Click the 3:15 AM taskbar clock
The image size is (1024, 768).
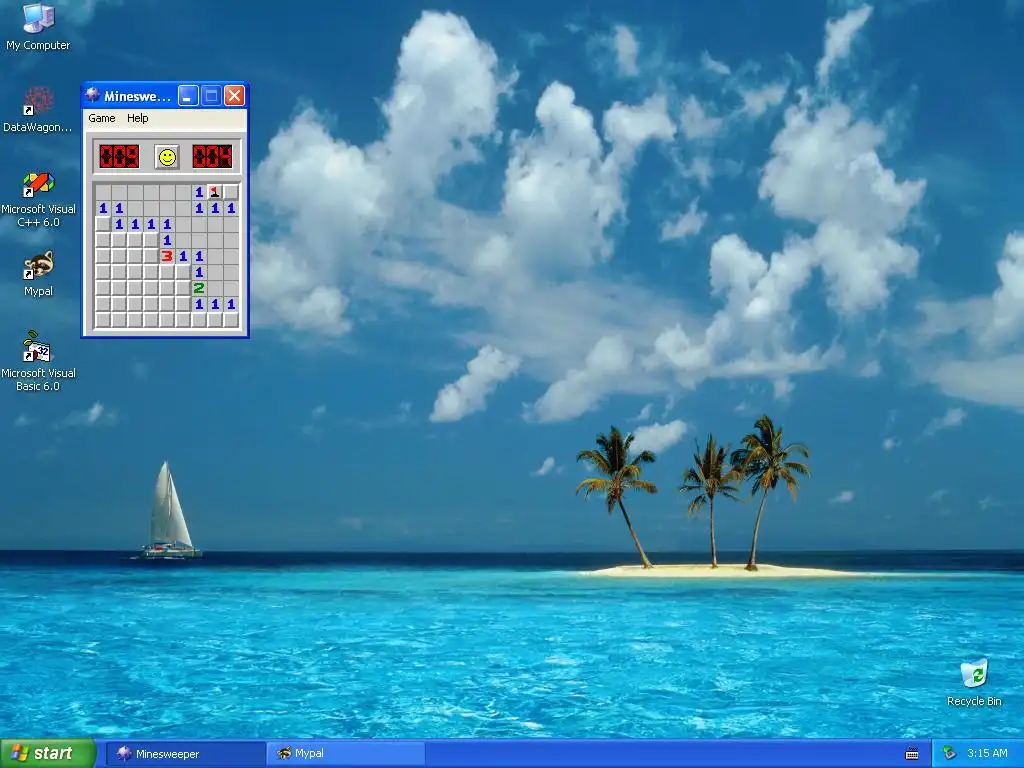987,754
